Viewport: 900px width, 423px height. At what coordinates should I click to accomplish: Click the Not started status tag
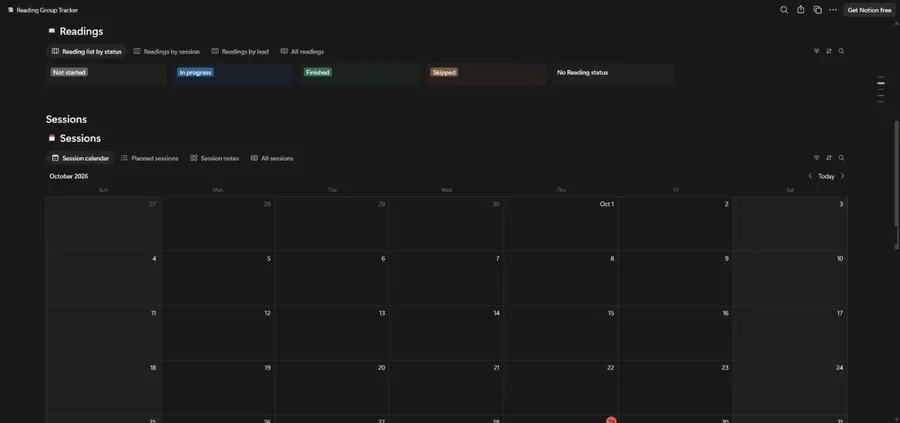(x=69, y=72)
